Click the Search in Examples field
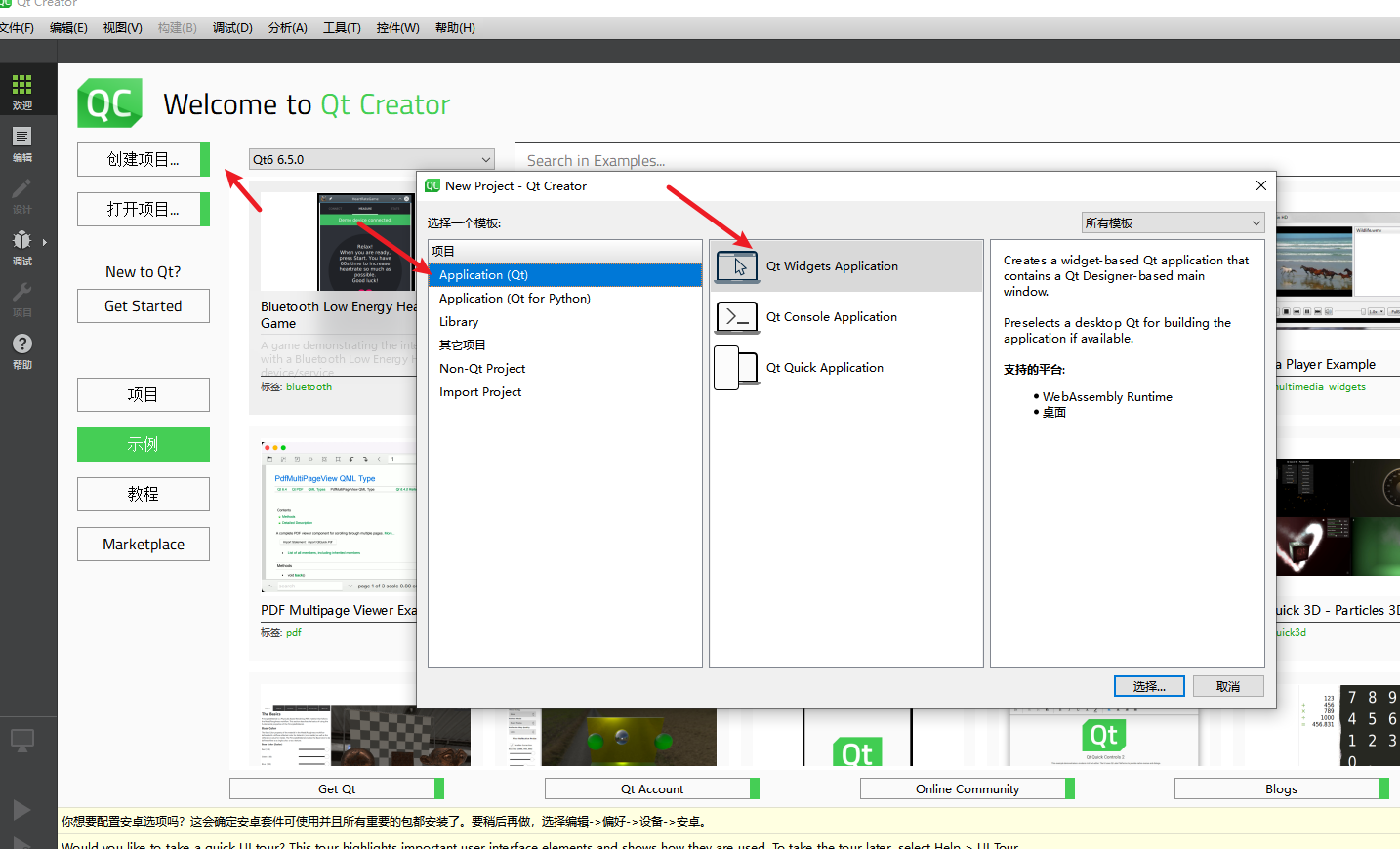The image size is (1400, 849). click(x=957, y=160)
